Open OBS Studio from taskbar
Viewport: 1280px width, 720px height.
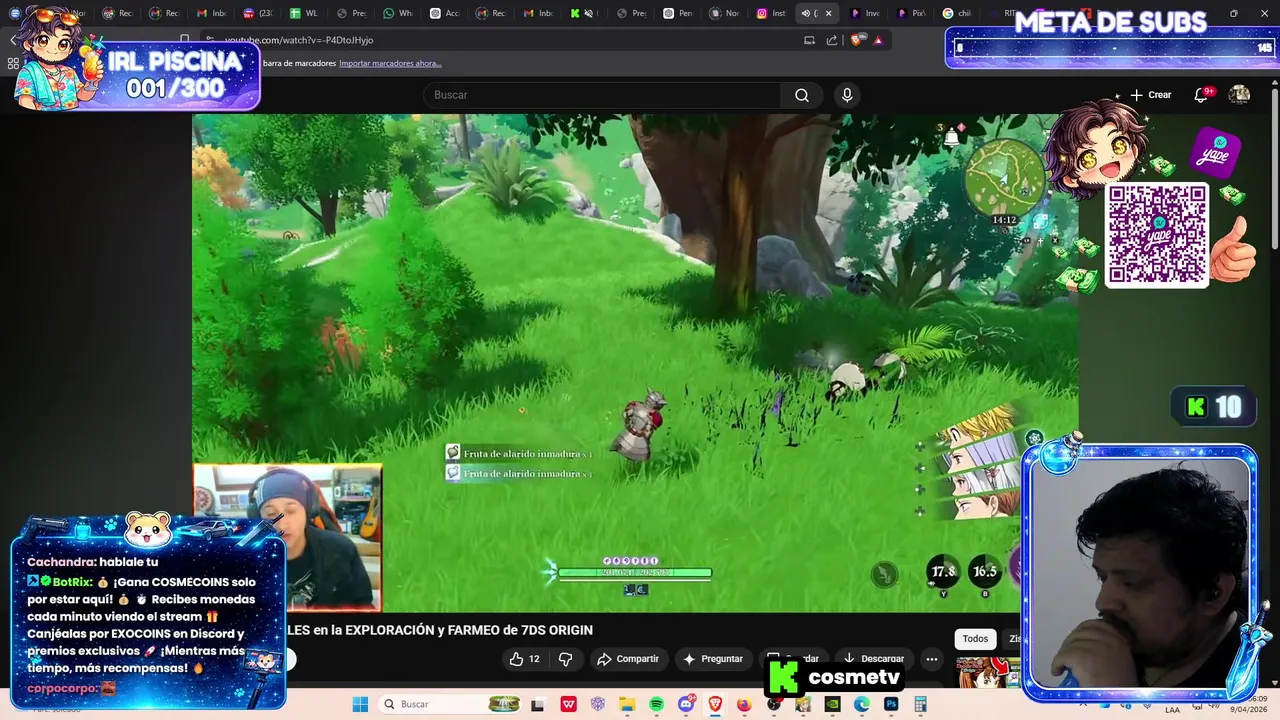[x=773, y=704]
